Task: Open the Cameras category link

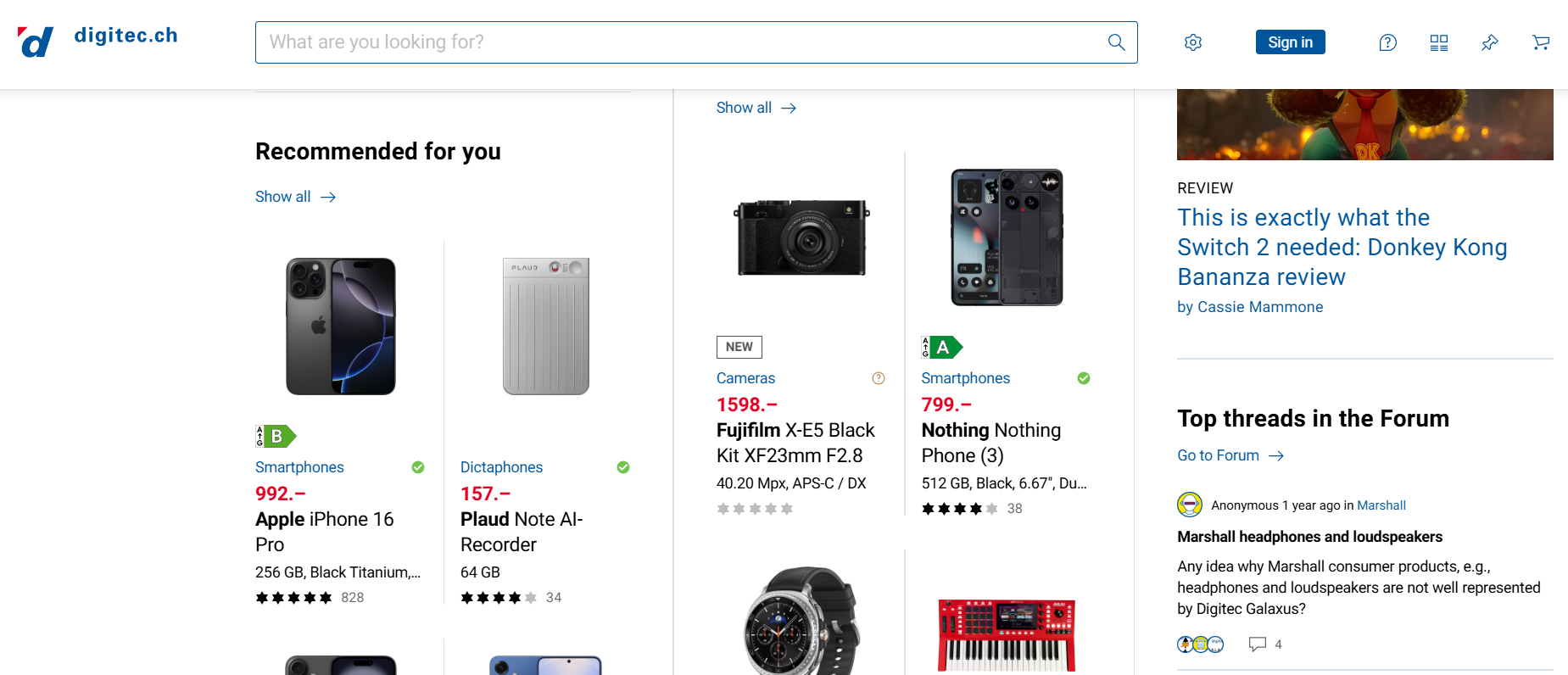Action: [x=745, y=378]
